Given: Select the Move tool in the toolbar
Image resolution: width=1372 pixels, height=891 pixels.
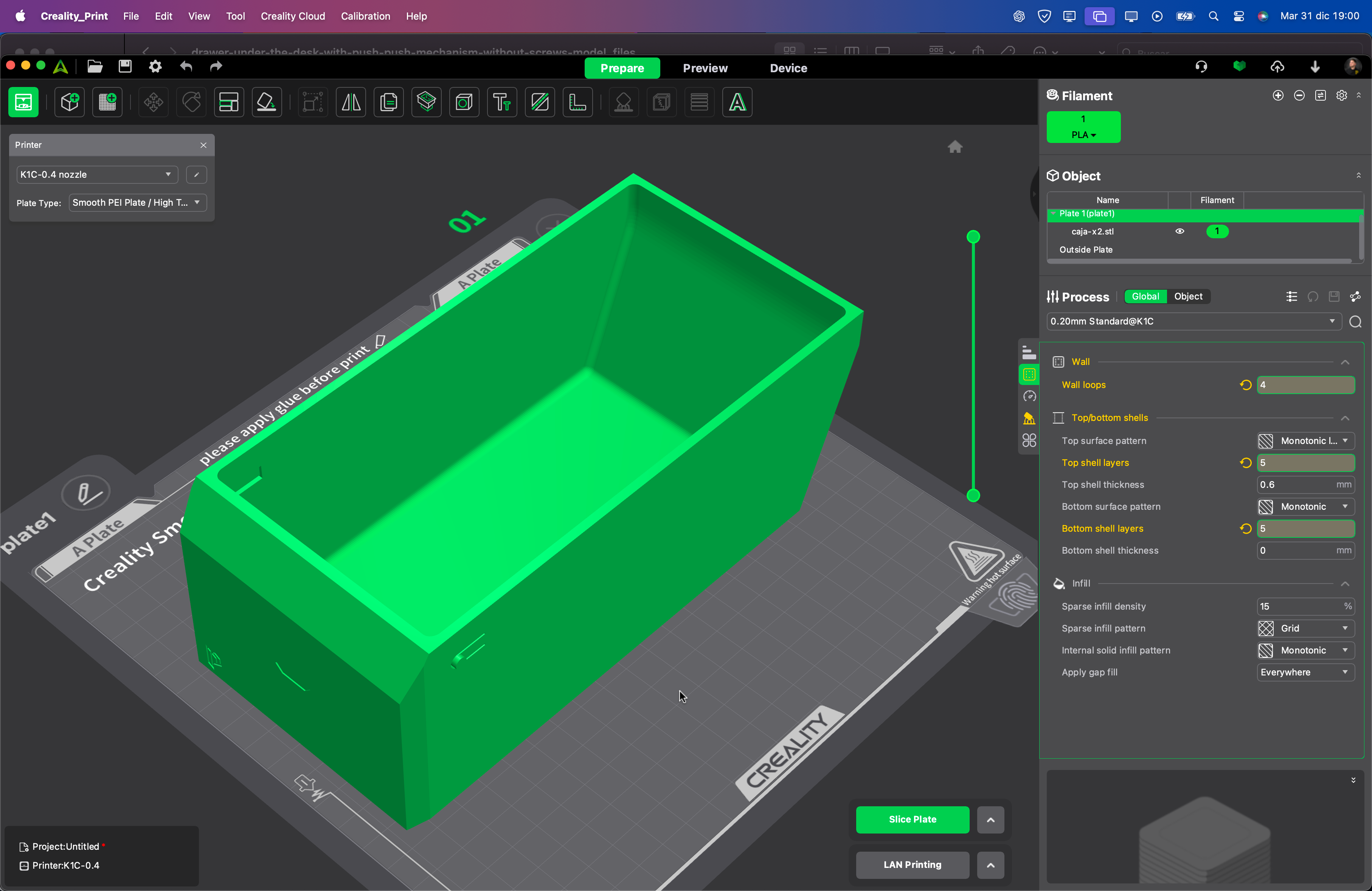Looking at the screenshot, I should 152,102.
